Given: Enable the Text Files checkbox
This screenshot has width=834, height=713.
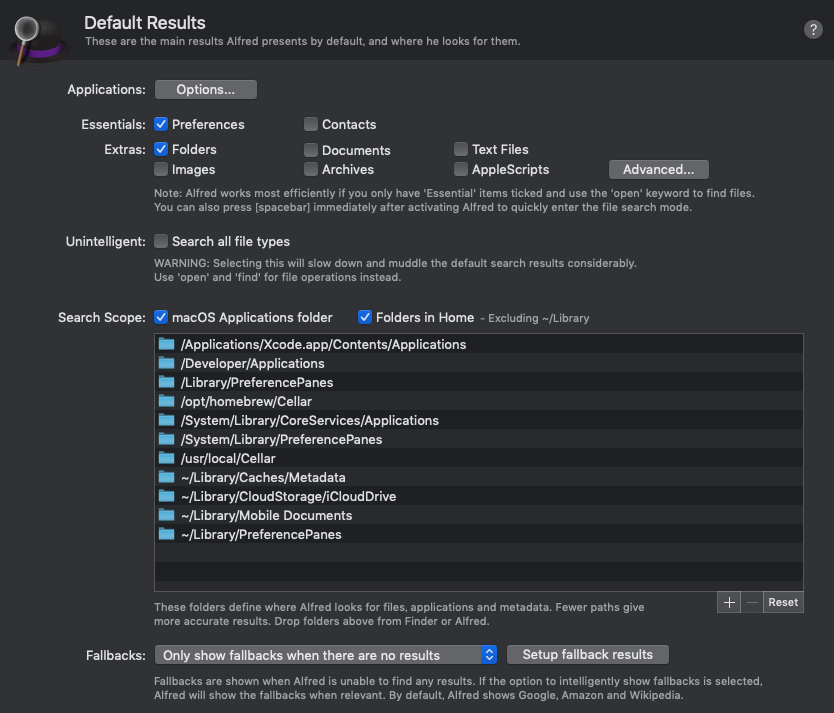Looking at the screenshot, I should pos(461,149).
